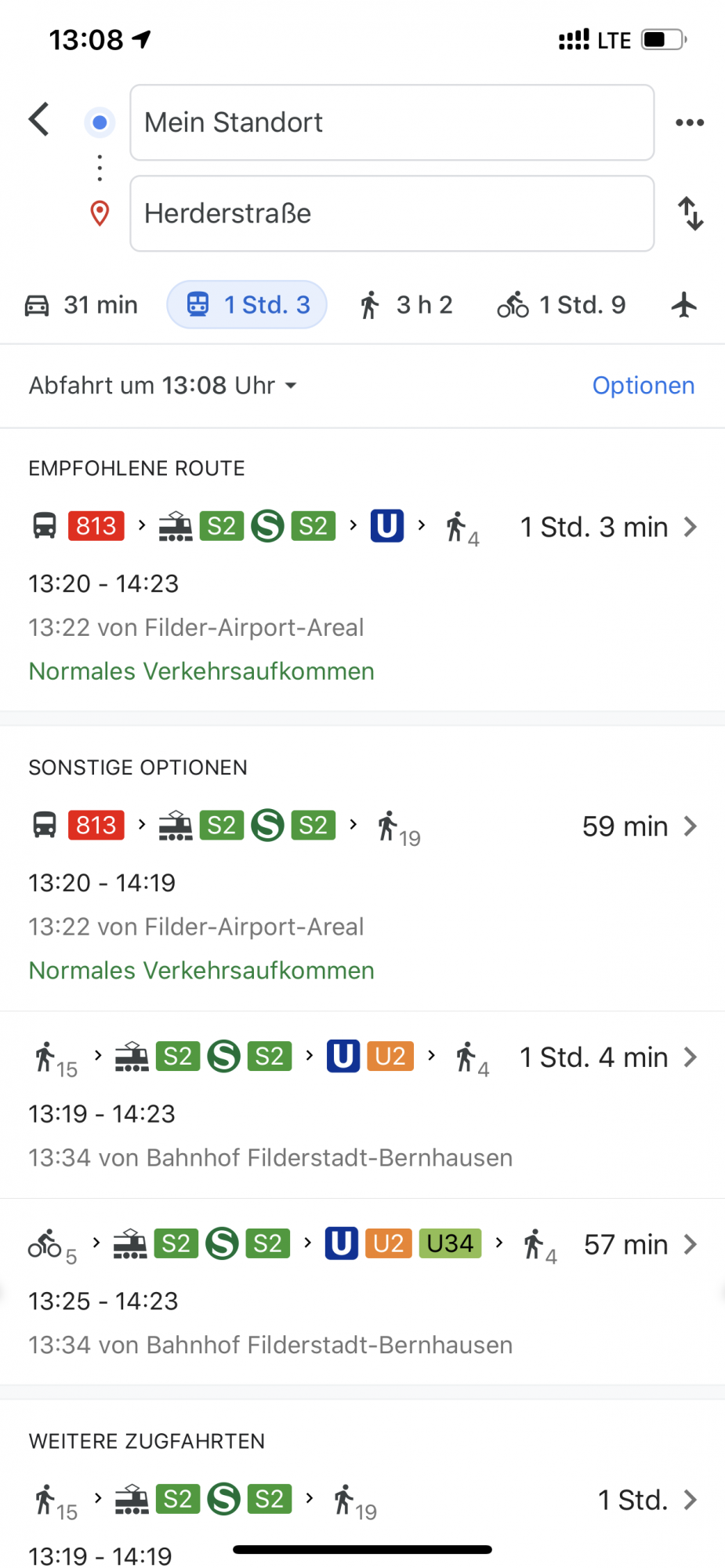Open the Optionen link
Screen dimensions: 725x1568
(643, 386)
